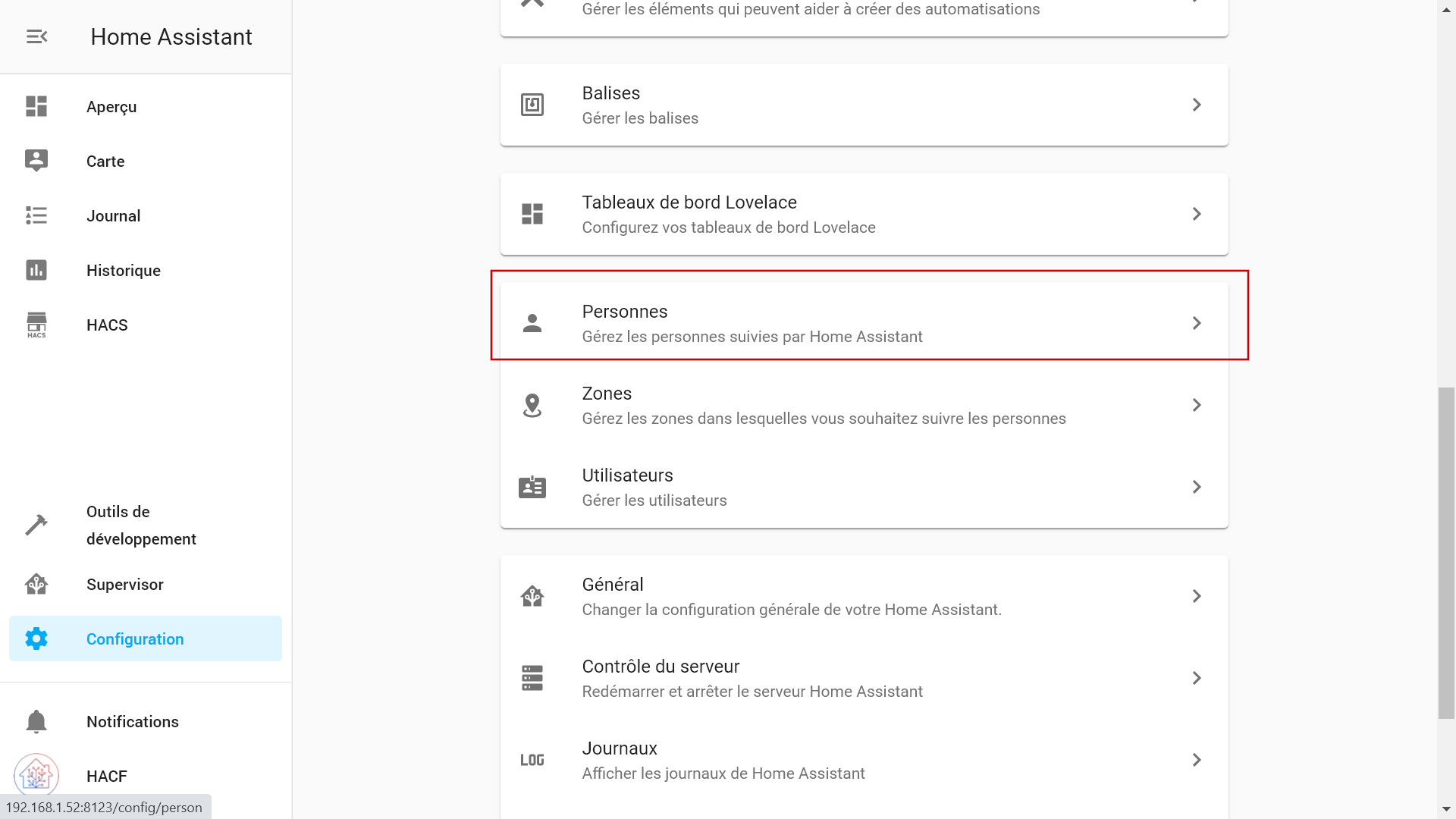Expand the Tableaux de bord Lovelace chevron
Screen dimensions: 1456x819
[1197, 214]
